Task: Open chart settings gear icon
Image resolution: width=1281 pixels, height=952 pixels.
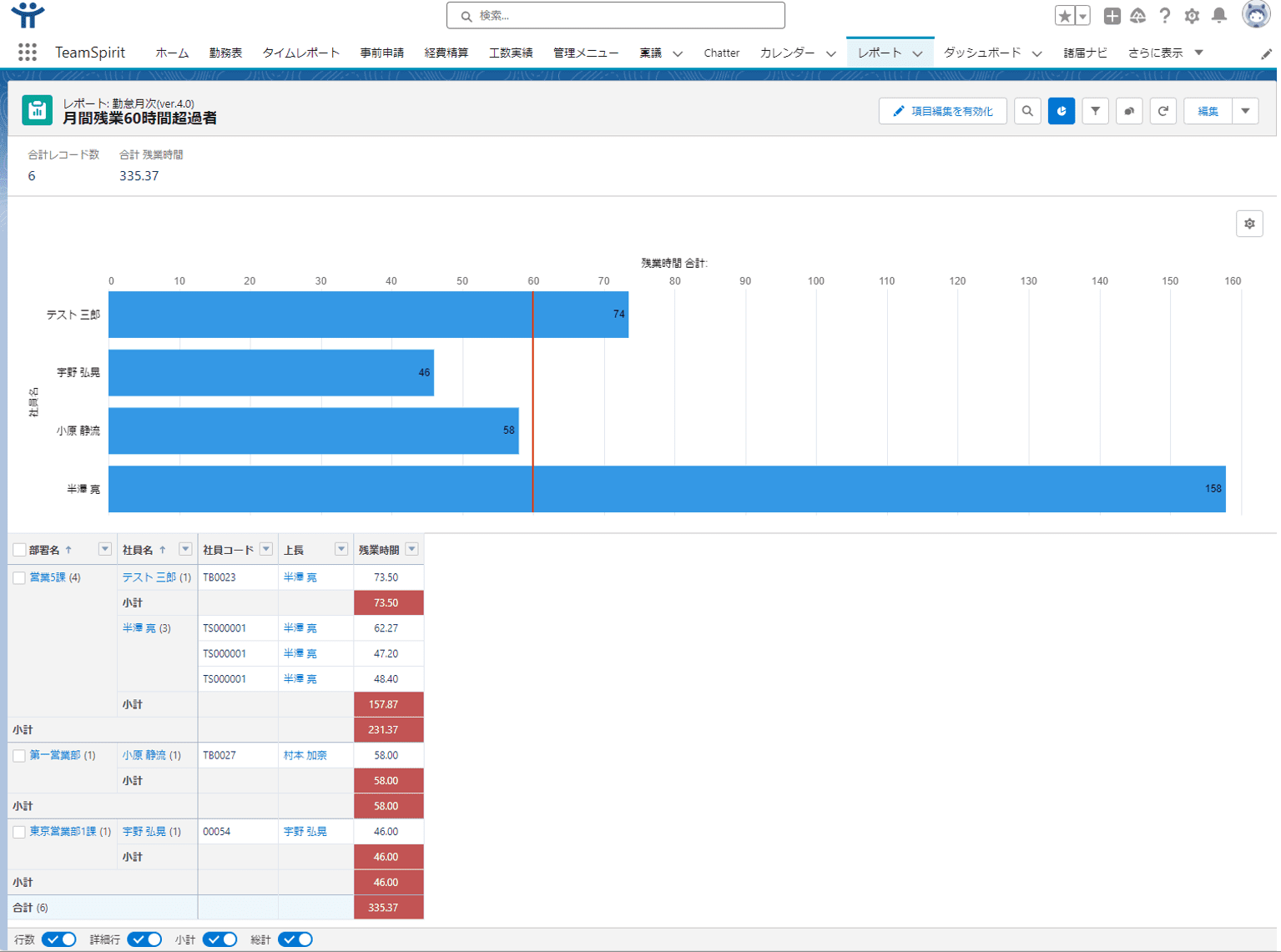Action: pyautogui.click(x=1248, y=224)
